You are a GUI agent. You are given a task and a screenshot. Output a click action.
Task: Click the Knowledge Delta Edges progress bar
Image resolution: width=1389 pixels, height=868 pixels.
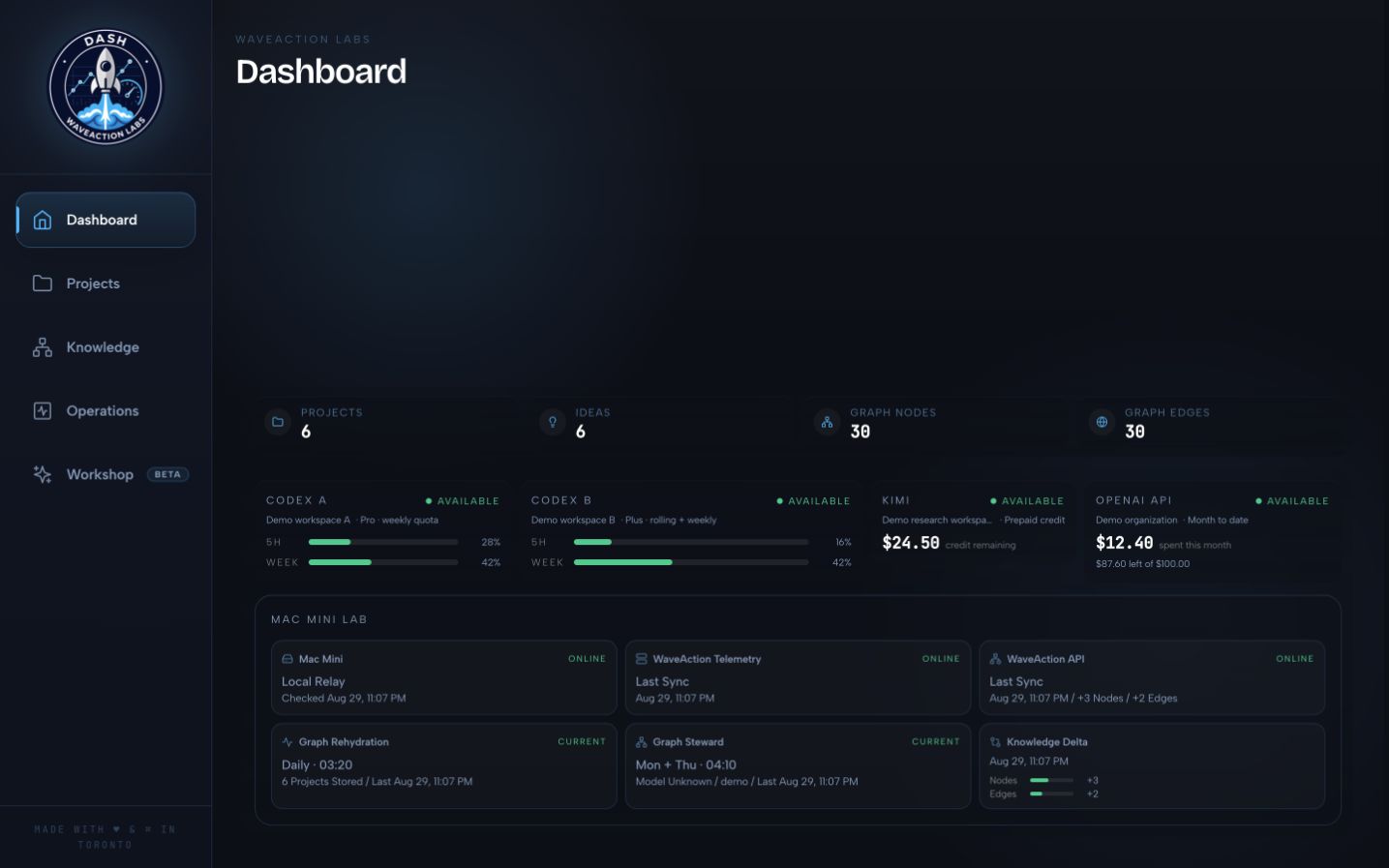click(x=1051, y=793)
